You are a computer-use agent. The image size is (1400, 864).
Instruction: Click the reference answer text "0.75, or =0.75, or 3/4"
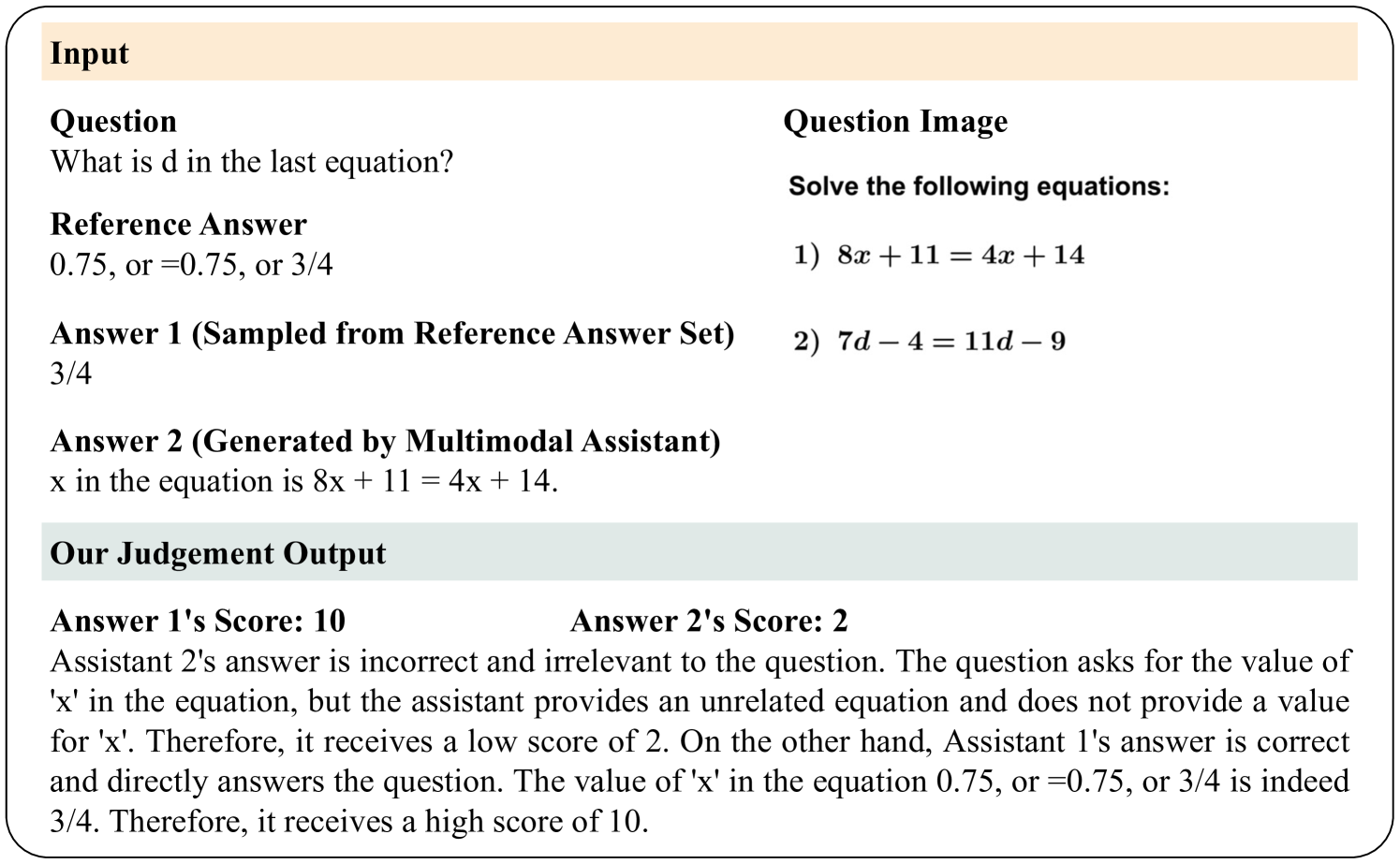tap(191, 265)
